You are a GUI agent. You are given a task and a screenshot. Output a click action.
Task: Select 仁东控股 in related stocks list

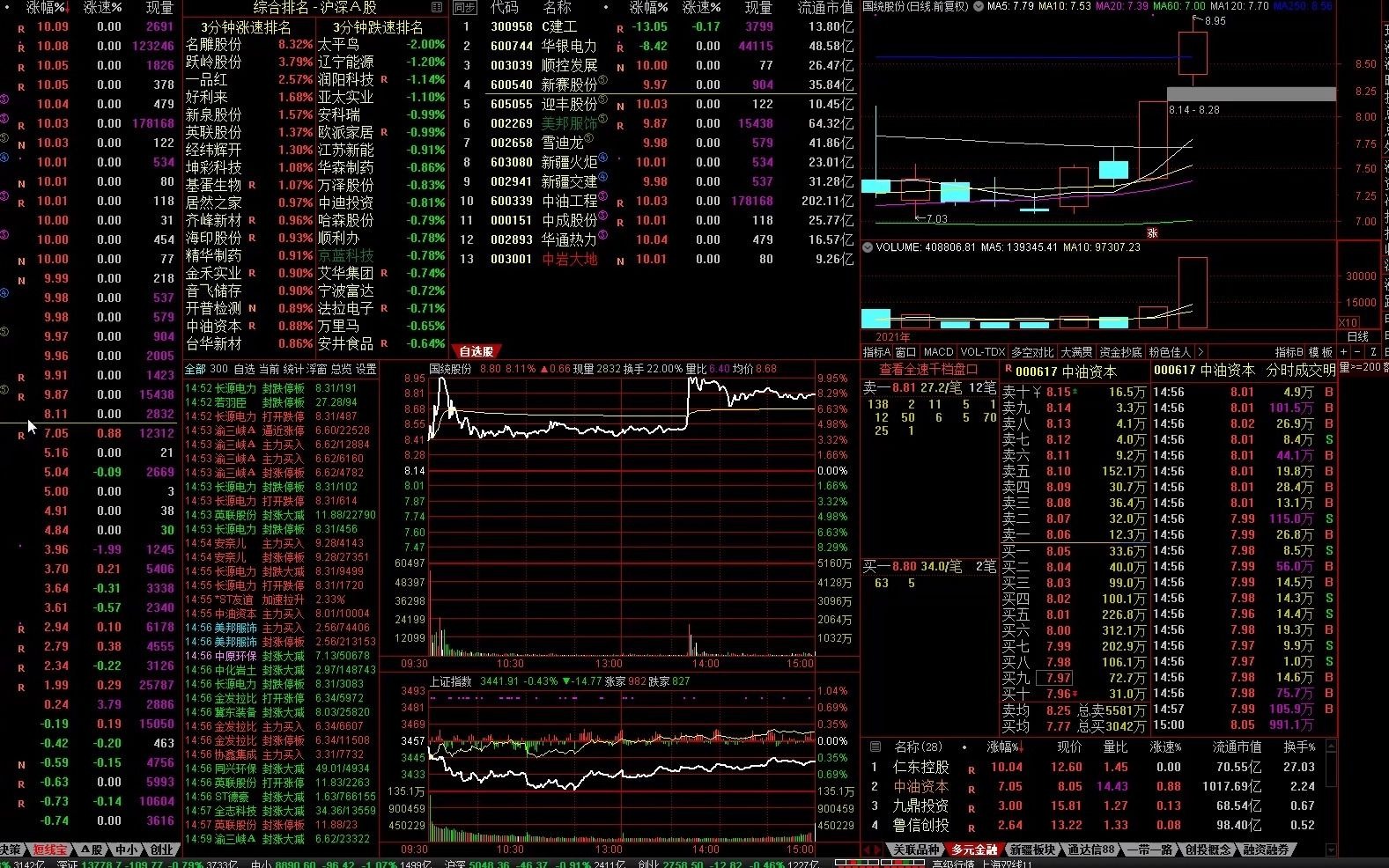(x=921, y=767)
